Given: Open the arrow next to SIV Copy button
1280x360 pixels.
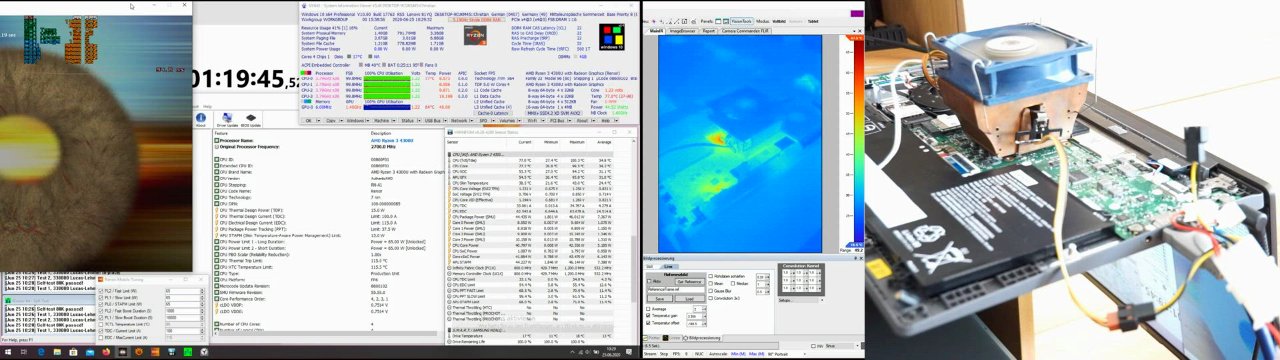Looking at the screenshot, I should pyautogui.click(x=341, y=121).
